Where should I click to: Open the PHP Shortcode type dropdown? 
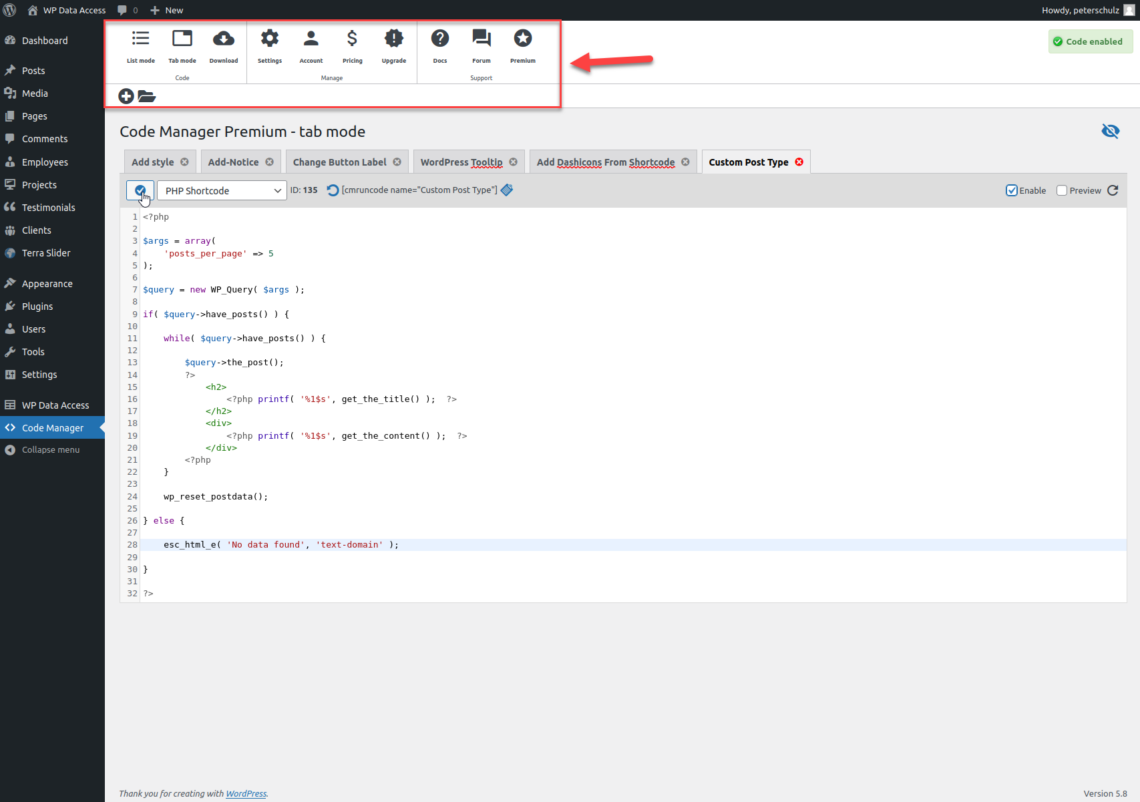[x=221, y=190]
